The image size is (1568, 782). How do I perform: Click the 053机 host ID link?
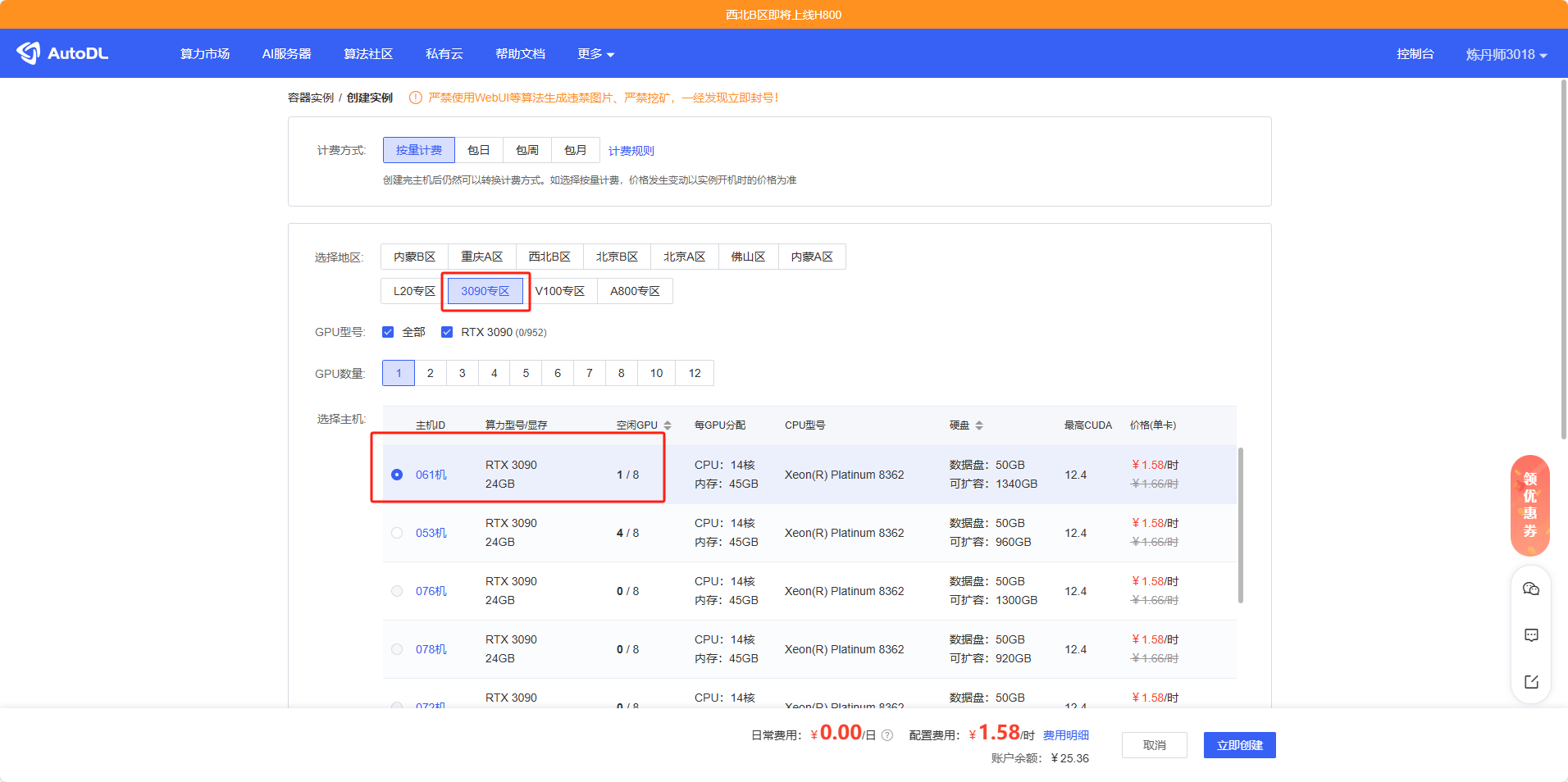coord(431,533)
